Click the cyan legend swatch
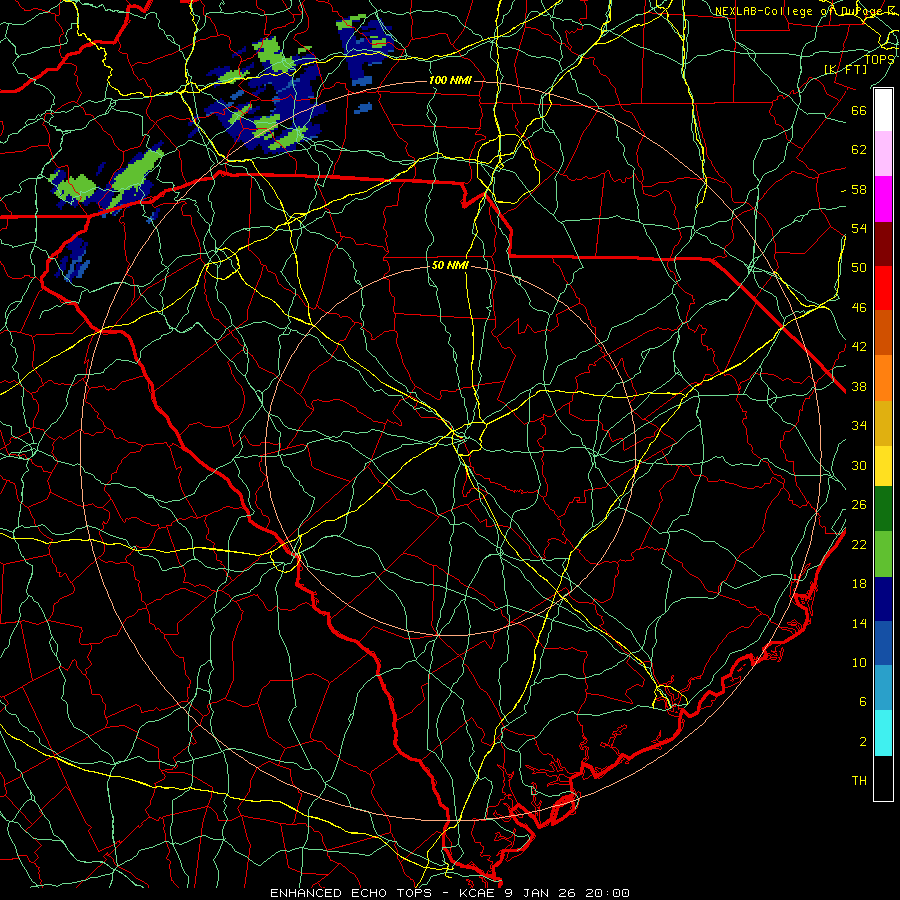Viewport: 900px width, 900px height. (883, 733)
